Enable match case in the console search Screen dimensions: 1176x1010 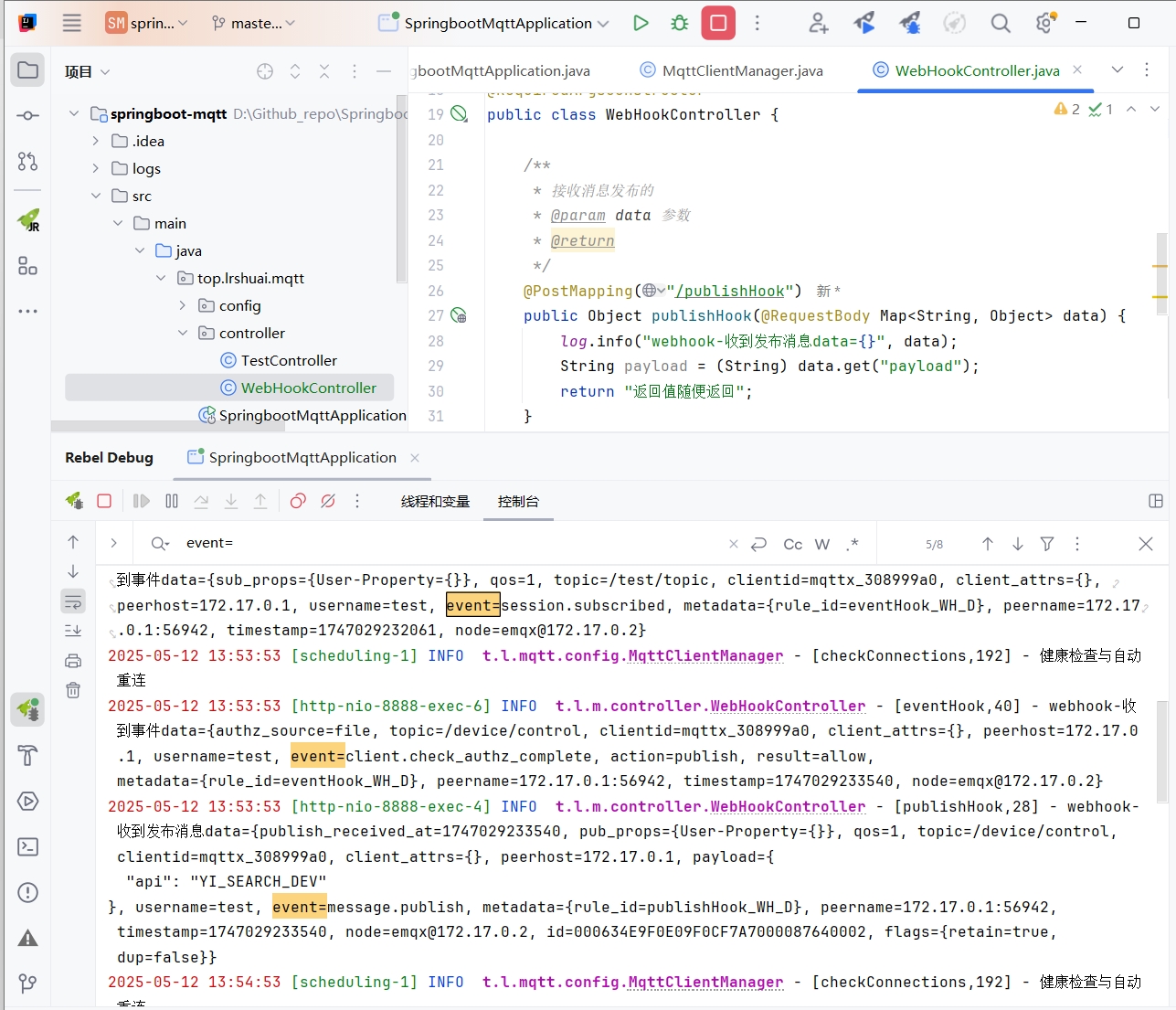791,543
